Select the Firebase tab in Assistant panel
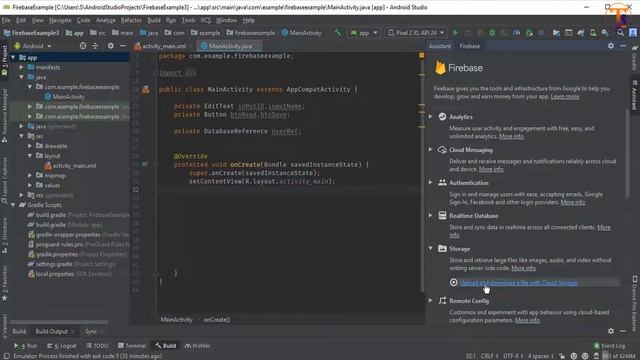The image size is (640, 360). [470, 46]
